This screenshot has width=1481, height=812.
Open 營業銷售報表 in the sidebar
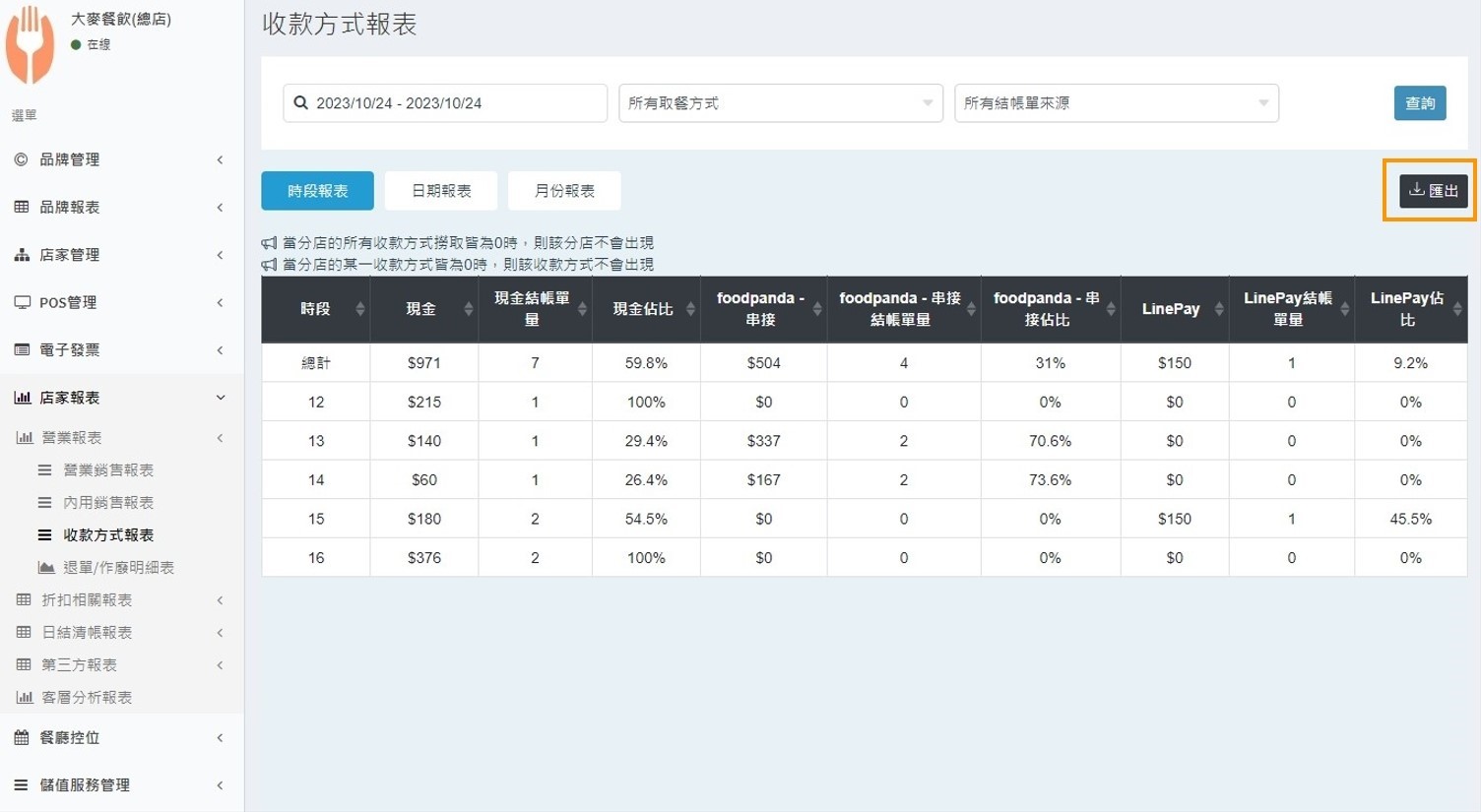pos(108,470)
